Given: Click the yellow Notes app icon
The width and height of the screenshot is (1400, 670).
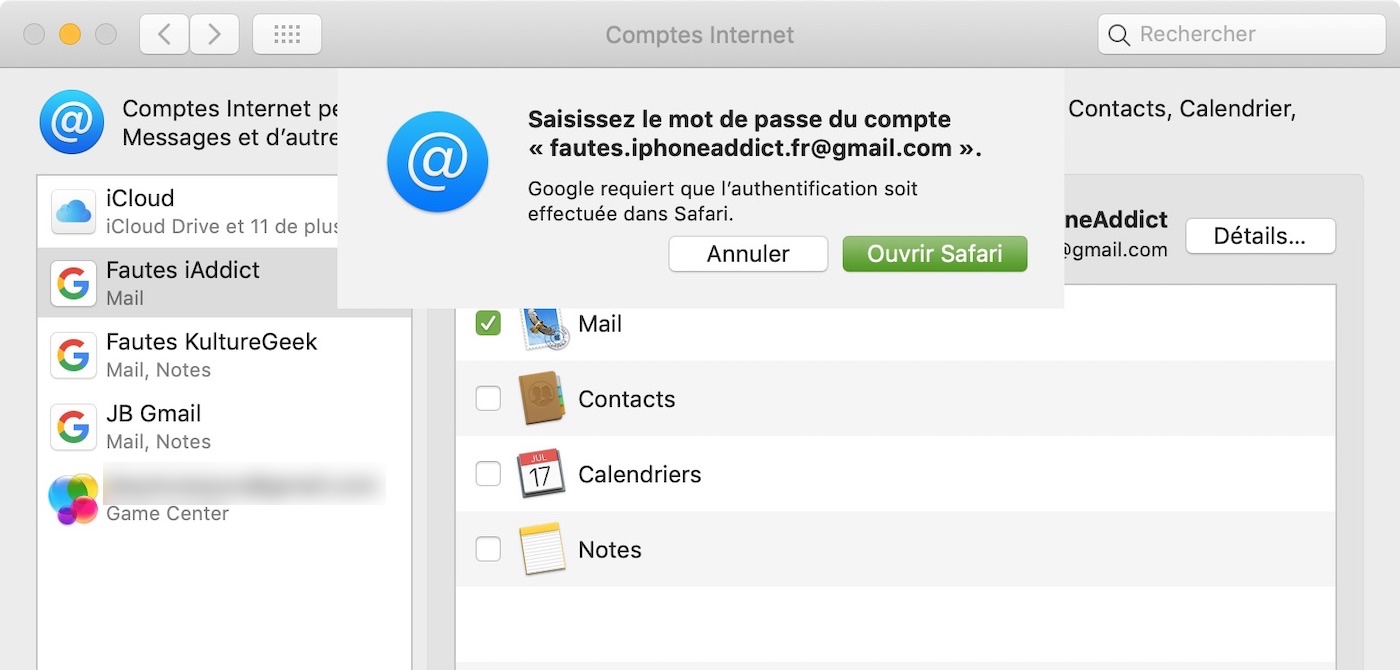Looking at the screenshot, I should point(543,549).
